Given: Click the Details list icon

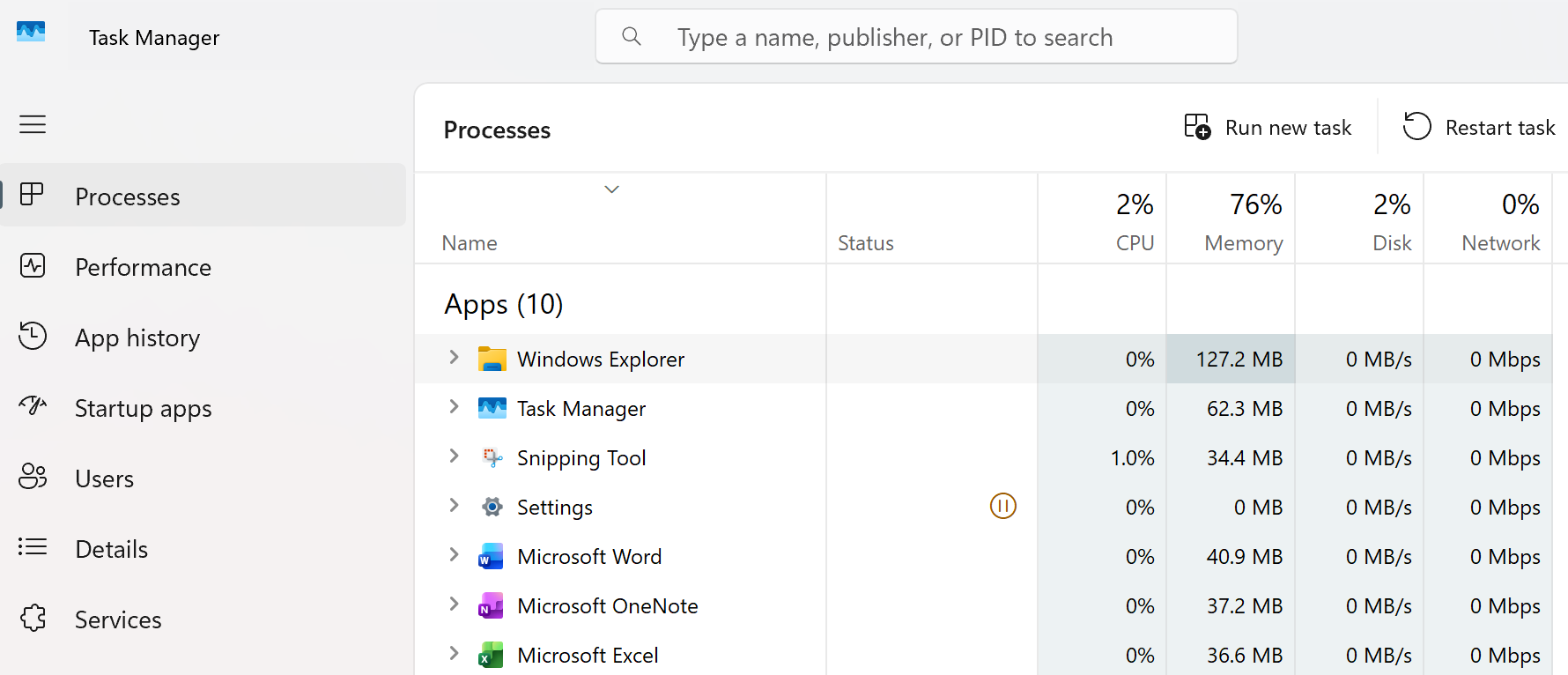Looking at the screenshot, I should click(x=33, y=547).
